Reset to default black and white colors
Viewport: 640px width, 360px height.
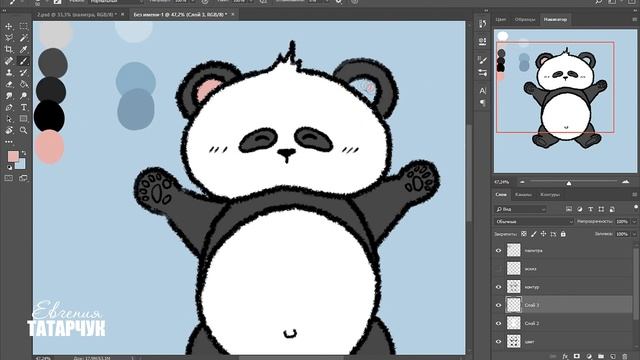click(x=9, y=167)
